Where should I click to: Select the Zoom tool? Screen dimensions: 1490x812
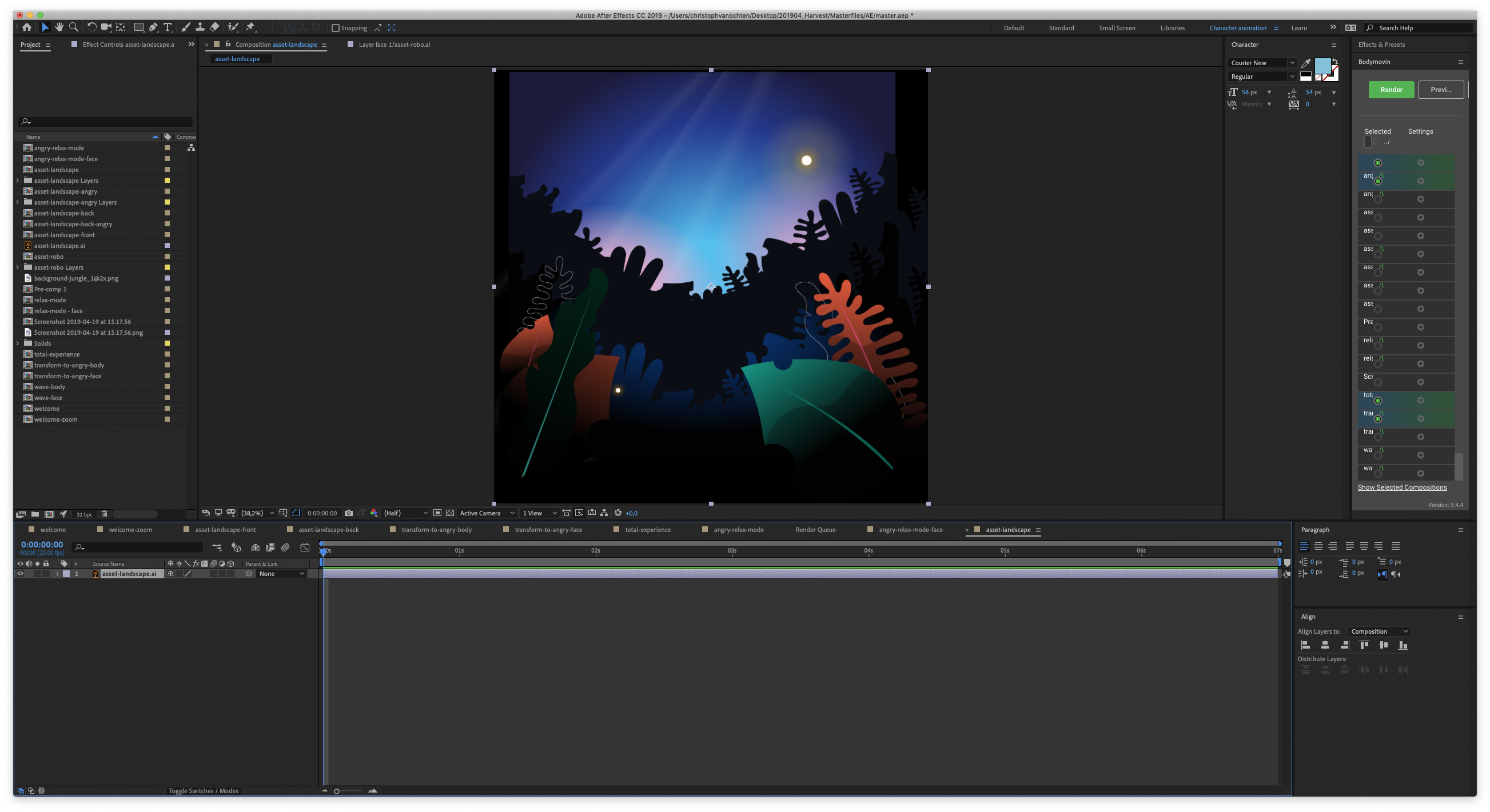coord(73,27)
